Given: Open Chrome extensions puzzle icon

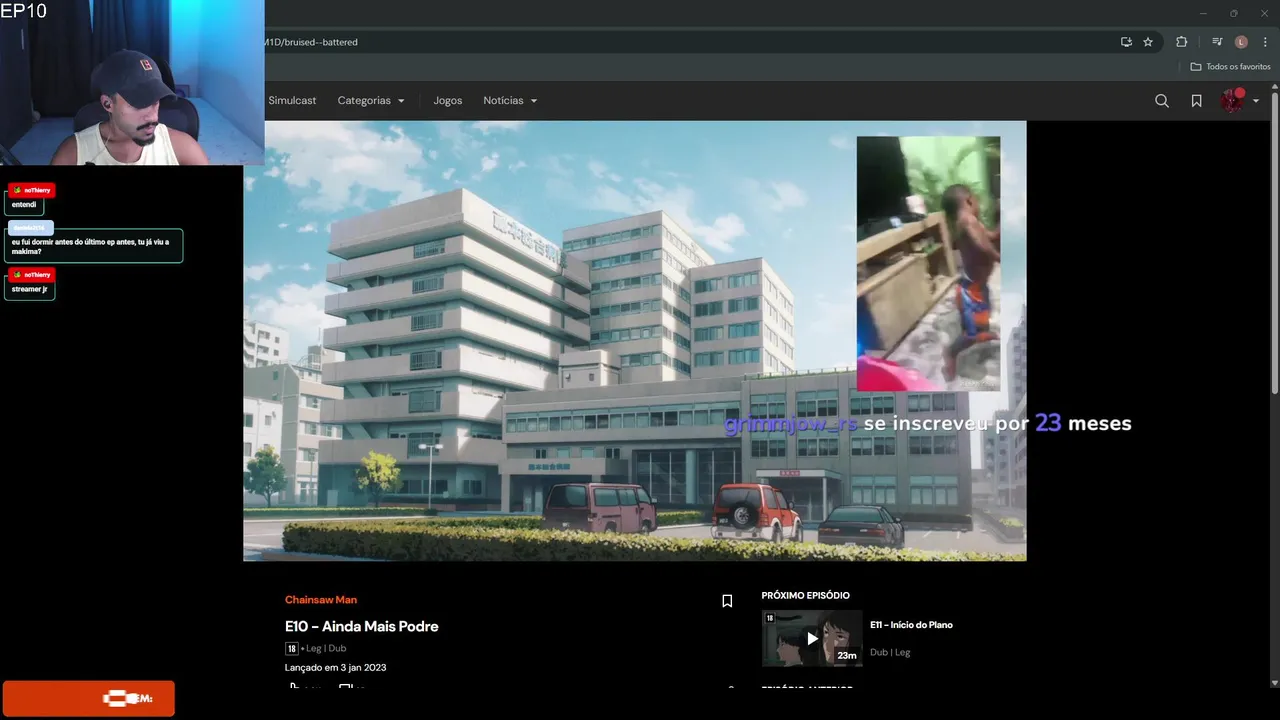Looking at the screenshot, I should [1181, 42].
